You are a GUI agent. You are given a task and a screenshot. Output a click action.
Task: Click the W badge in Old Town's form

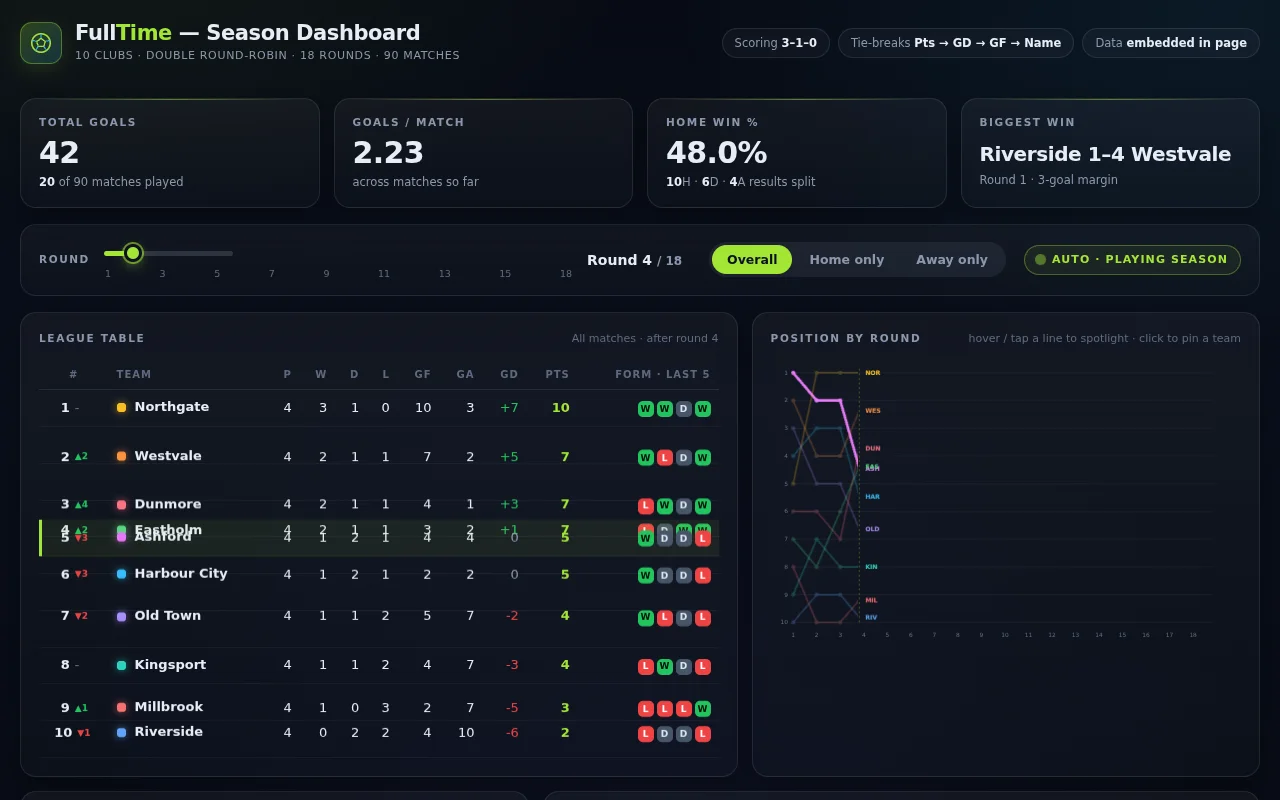click(646, 618)
